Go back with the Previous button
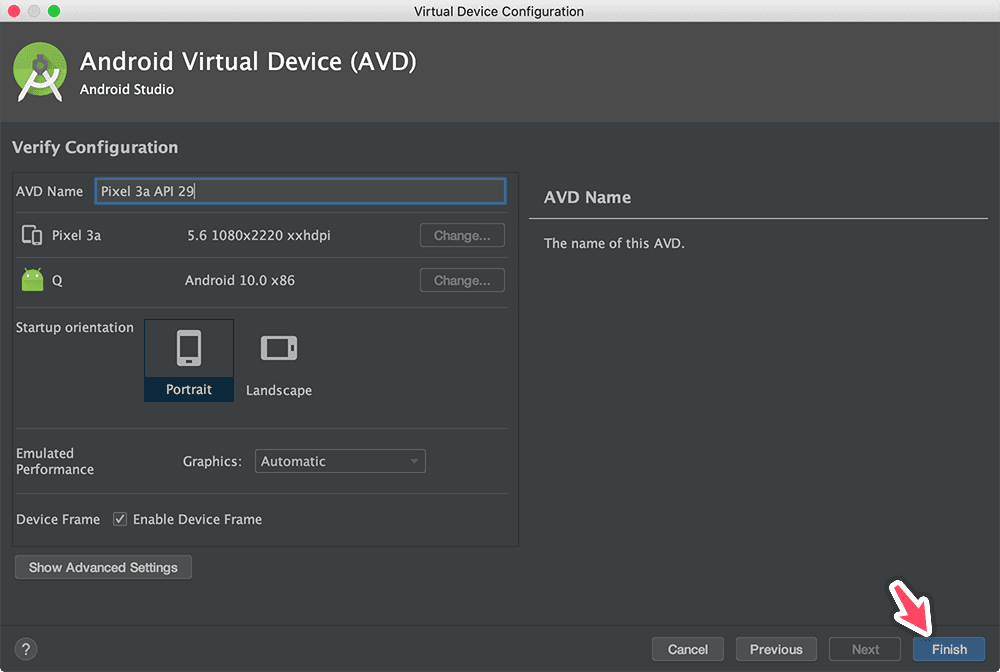This screenshot has width=1000, height=672. (x=776, y=649)
